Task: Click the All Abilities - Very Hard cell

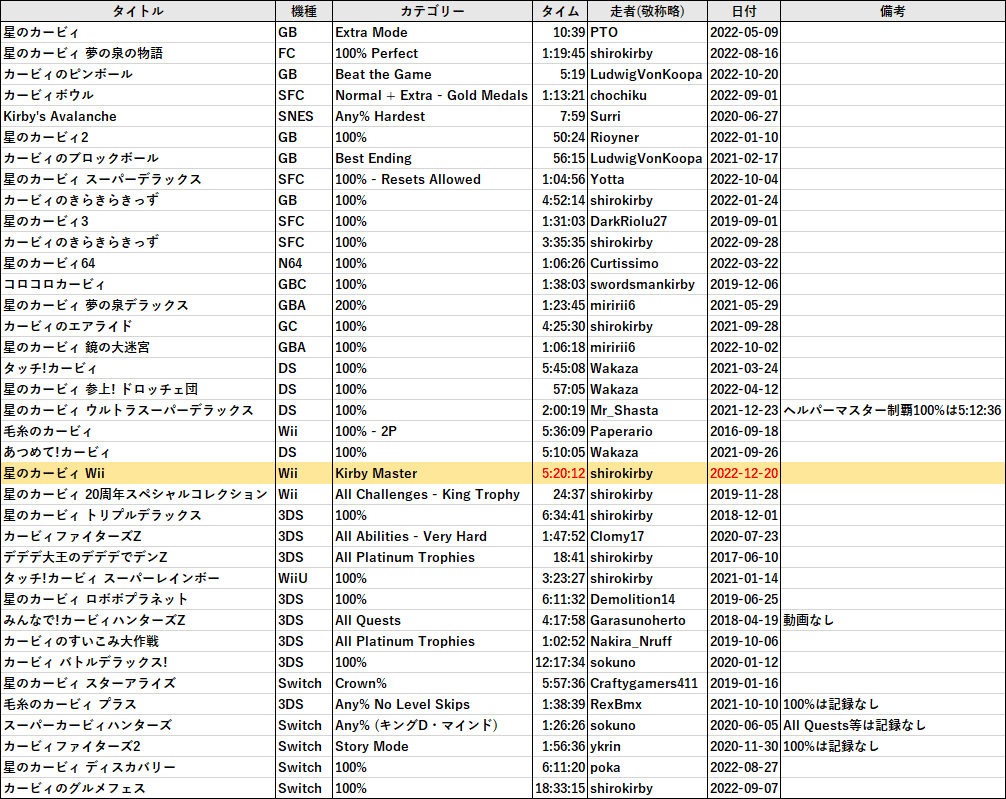Action: coord(432,537)
